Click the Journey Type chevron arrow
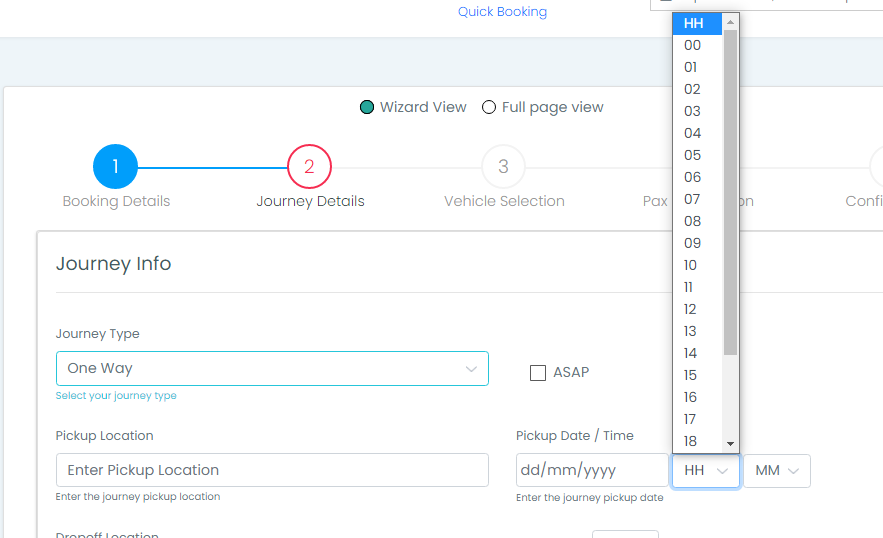 click(x=471, y=369)
